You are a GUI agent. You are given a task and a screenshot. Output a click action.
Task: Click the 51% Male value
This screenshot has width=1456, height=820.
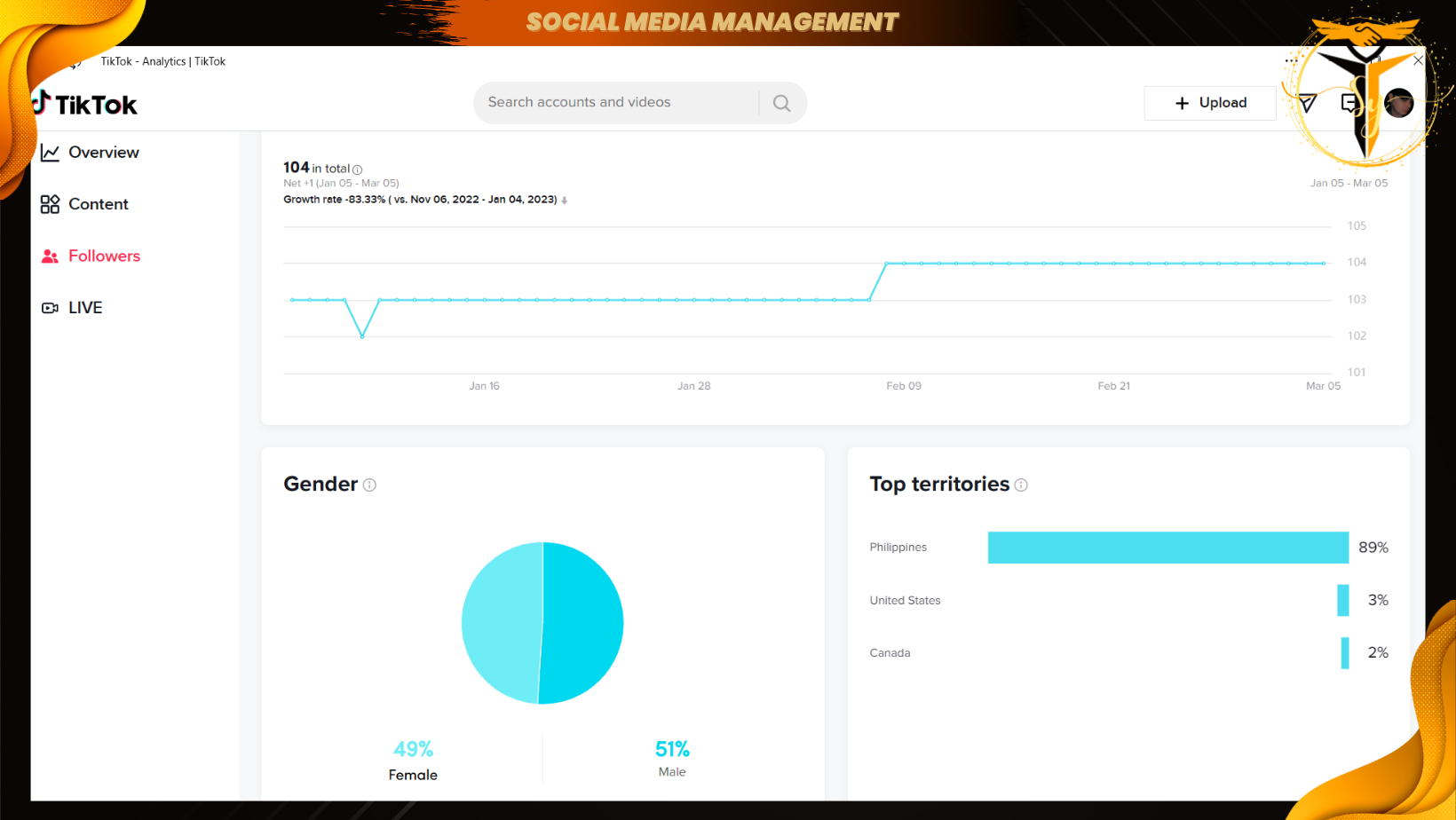pyautogui.click(x=672, y=750)
